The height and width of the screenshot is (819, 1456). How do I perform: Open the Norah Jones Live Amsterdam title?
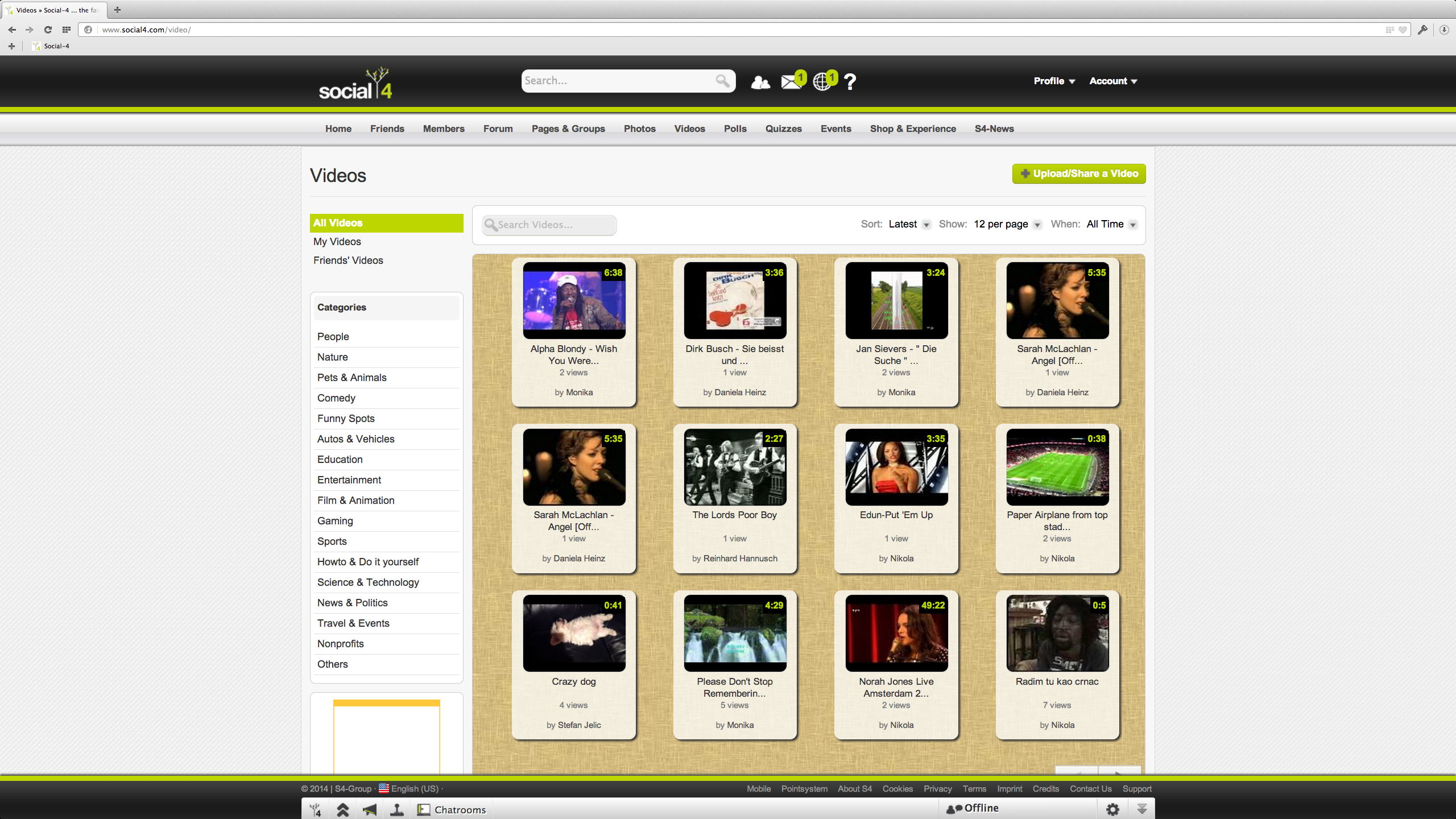coord(896,687)
